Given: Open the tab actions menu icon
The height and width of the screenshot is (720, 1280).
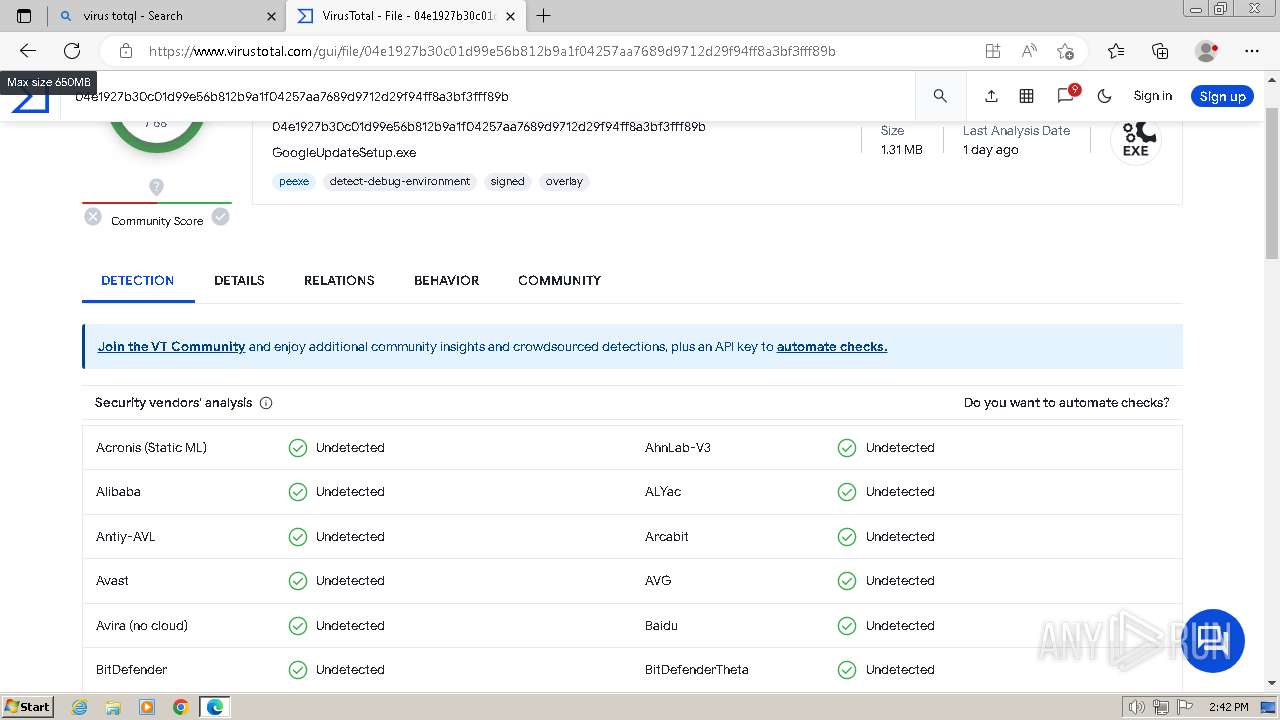Looking at the screenshot, I should click(24, 16).
